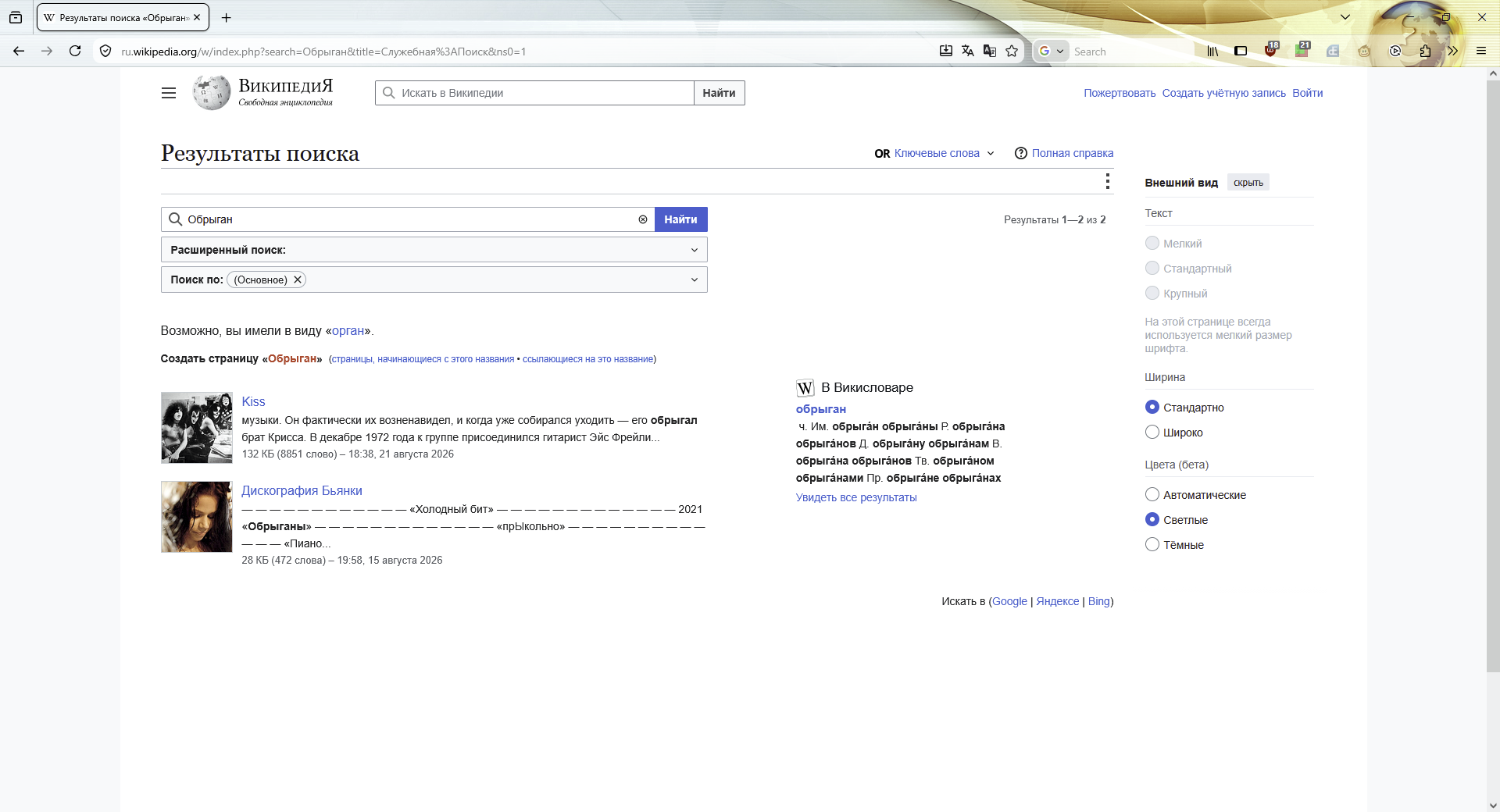Screen dimensions: 1500x812
Task: Click the translate page icon in address bar
Action: click(968, 52)
